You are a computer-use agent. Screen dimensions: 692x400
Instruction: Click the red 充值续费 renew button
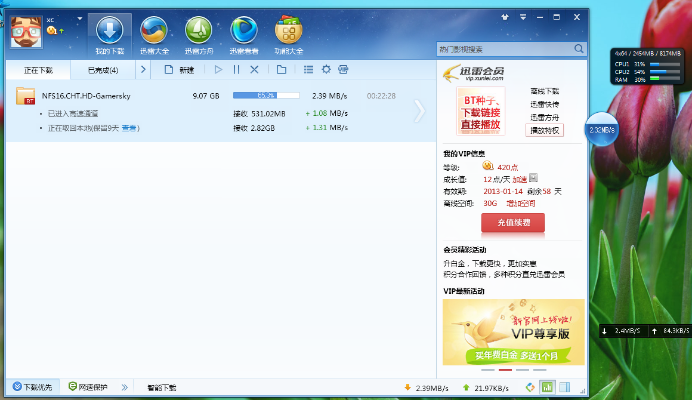512,222
